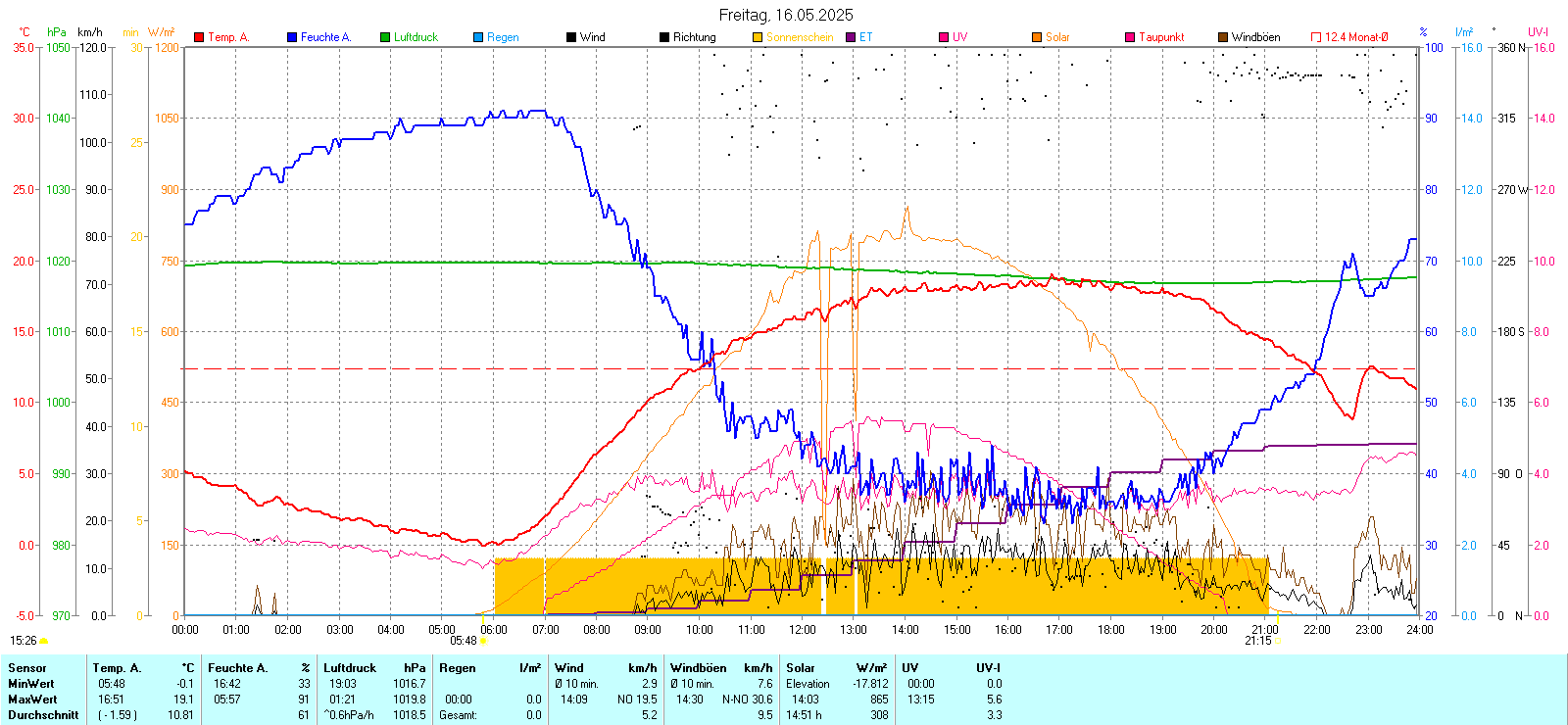Click the purple ET legend square
The width and height of the screenshot is (1568, 725).
pyautogui.click(x=851, y=37)
